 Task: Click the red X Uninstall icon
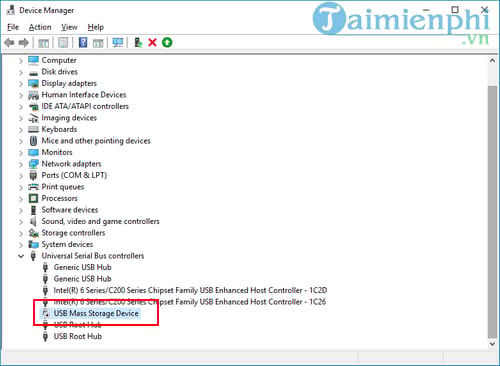coord(152,42)
